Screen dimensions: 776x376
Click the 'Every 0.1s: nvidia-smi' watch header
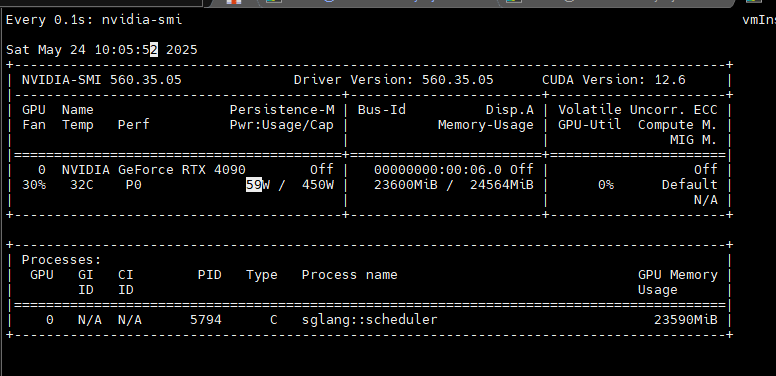[94, 20]
